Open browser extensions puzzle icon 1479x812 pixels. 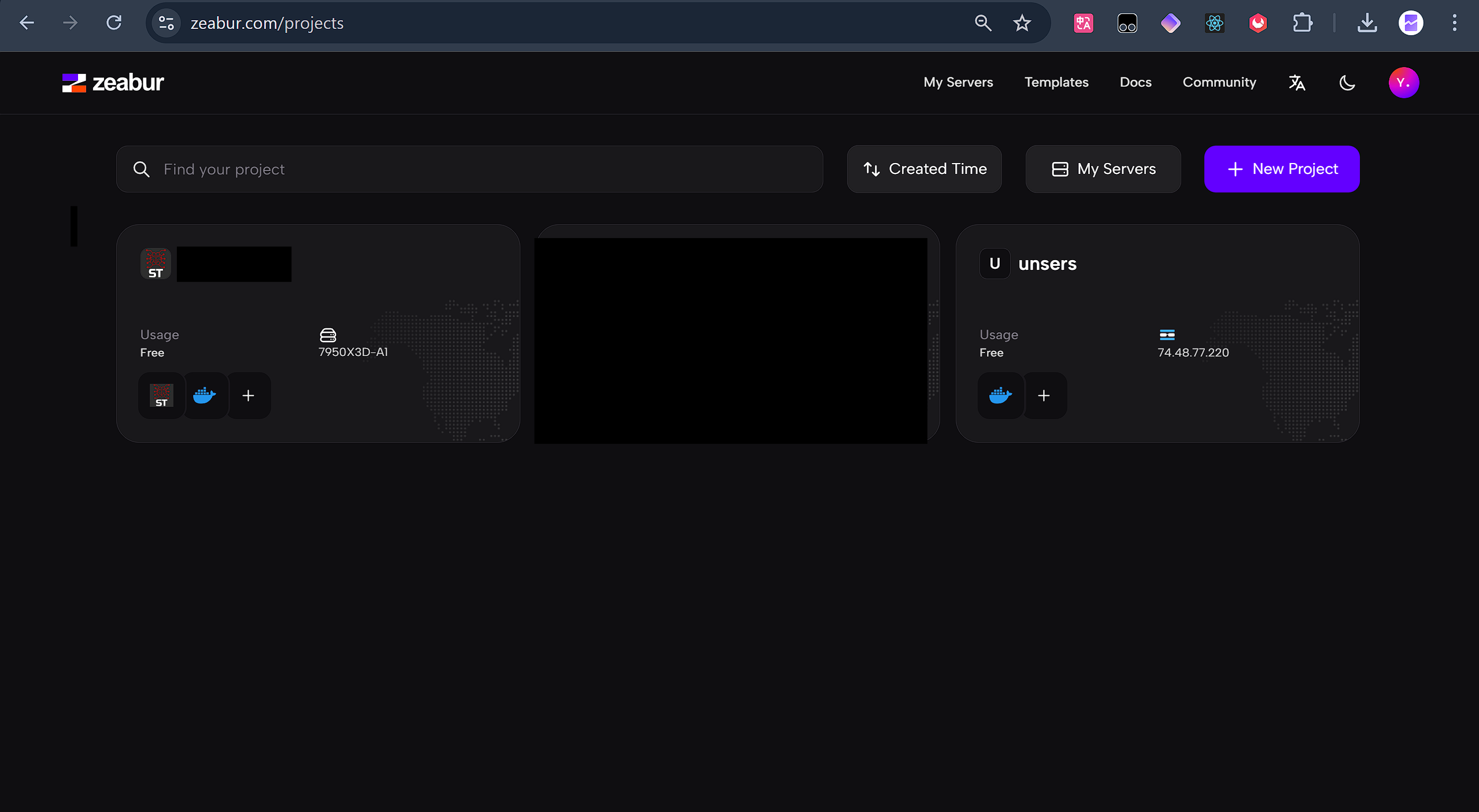click(x=1302, y=23)
